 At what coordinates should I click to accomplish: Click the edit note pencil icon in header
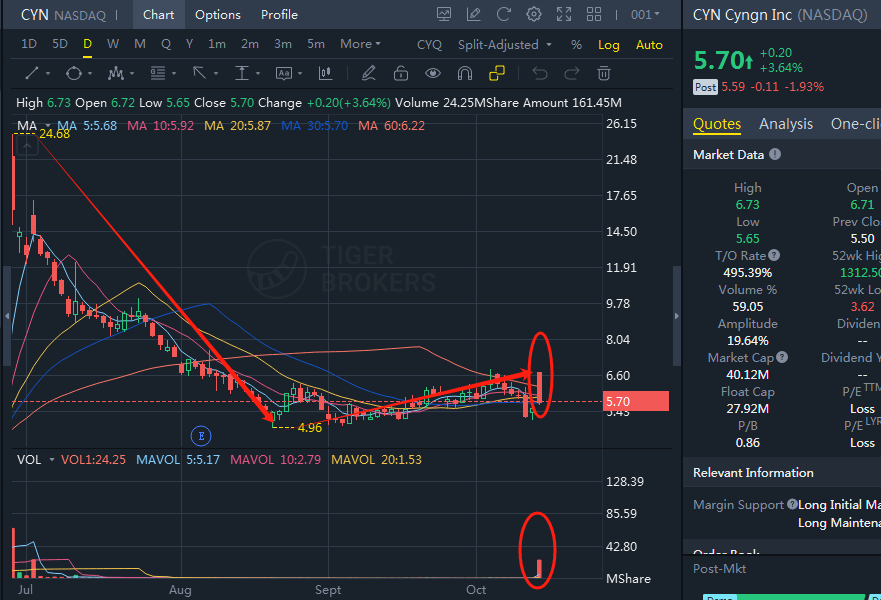pos(474,15)
